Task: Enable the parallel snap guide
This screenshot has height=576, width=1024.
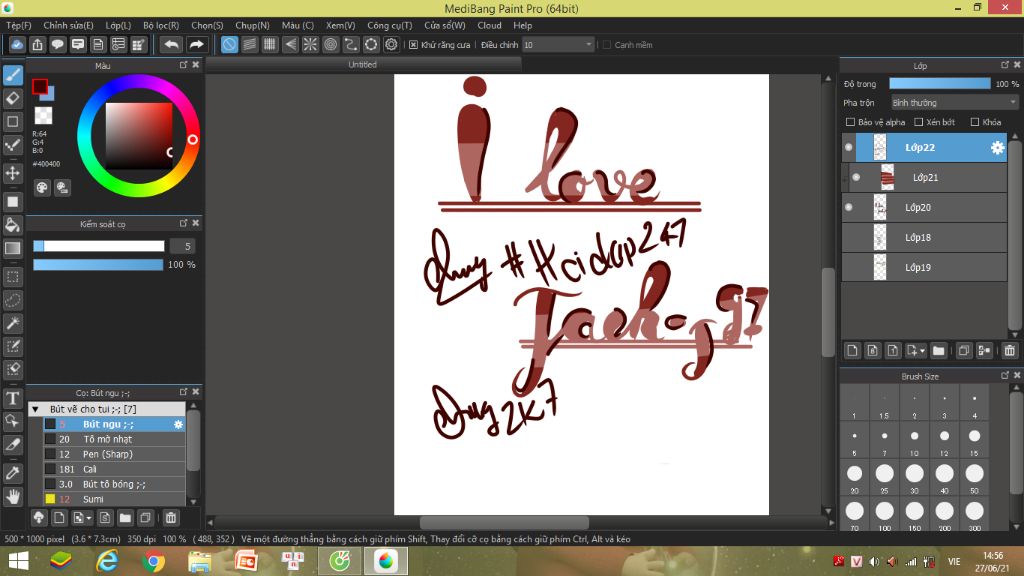Action: [249, 44]
